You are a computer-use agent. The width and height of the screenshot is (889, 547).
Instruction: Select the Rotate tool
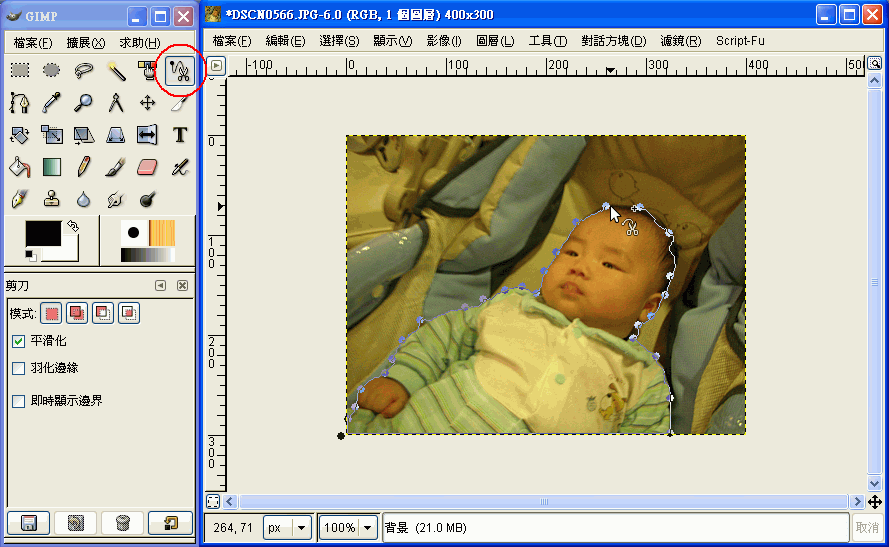[x=20, y=135]
